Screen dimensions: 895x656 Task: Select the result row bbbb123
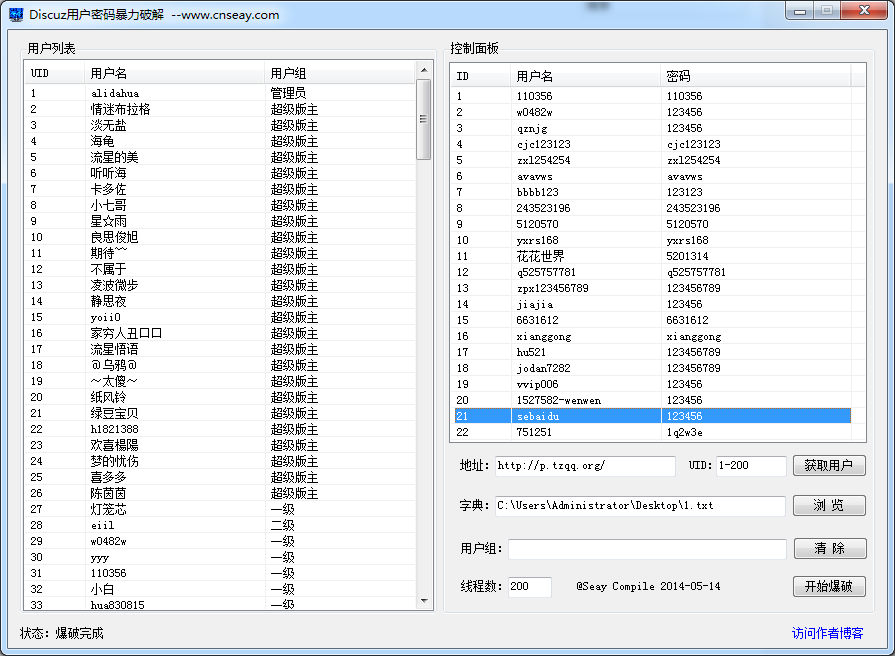tap(652, 192)
